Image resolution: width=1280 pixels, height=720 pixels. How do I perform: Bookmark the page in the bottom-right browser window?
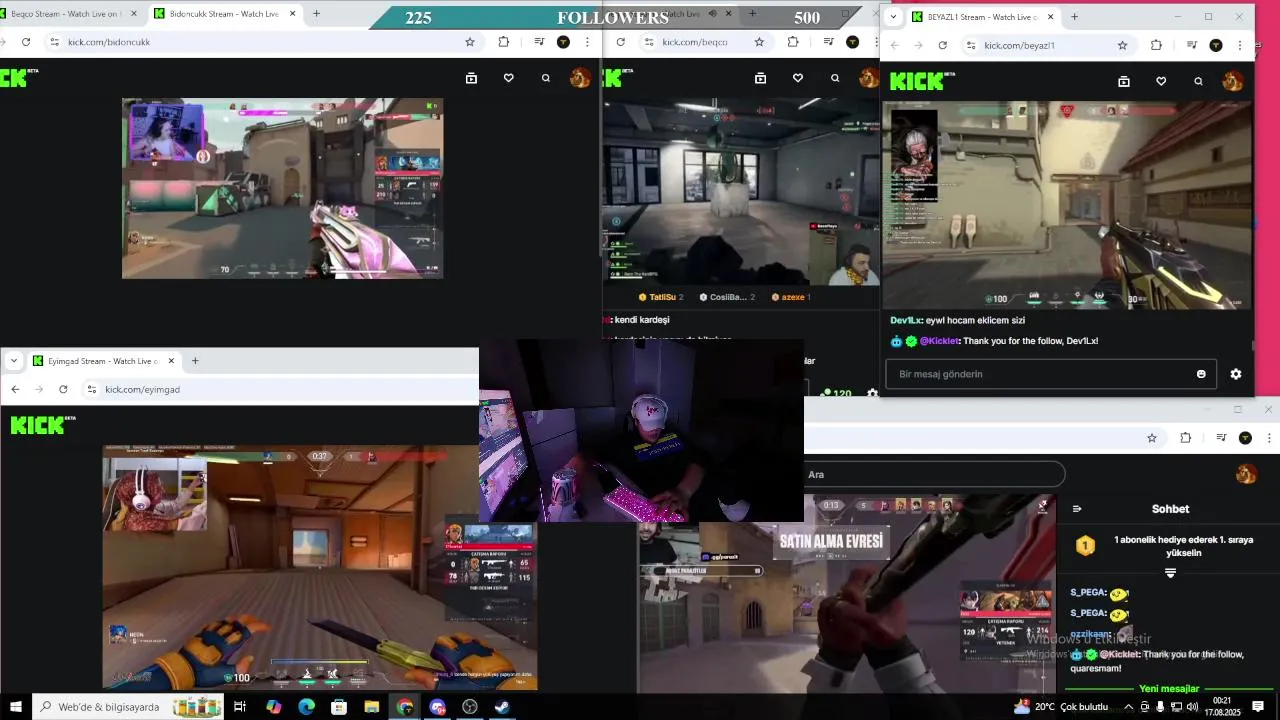tap(1152, 438)
